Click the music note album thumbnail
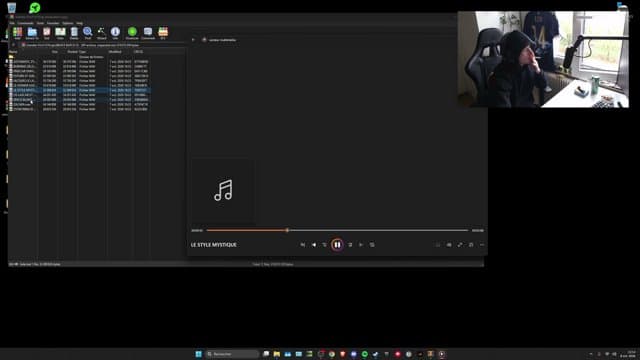 click(x=223, y=191)
